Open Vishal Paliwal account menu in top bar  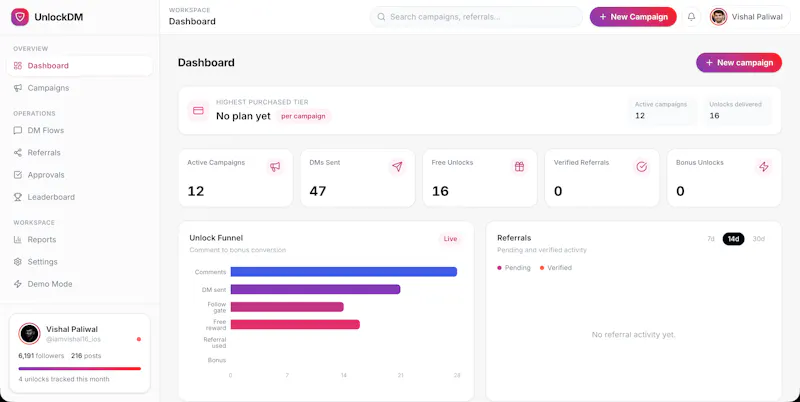tap(749, 17)
